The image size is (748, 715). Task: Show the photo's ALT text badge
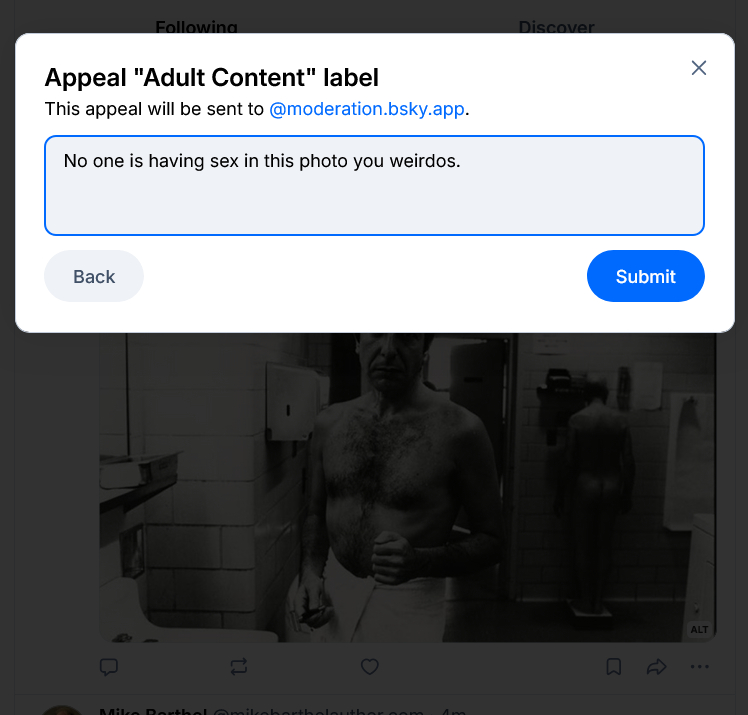[x=699, y=630]
